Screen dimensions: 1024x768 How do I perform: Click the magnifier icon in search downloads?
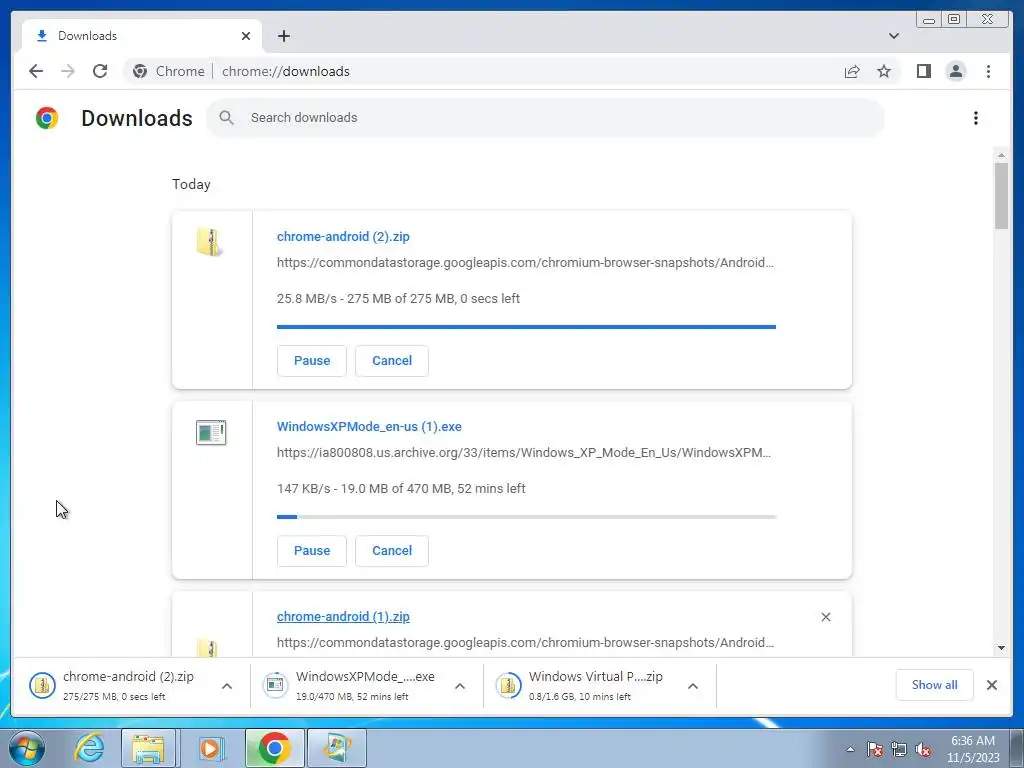coord(227,118)
